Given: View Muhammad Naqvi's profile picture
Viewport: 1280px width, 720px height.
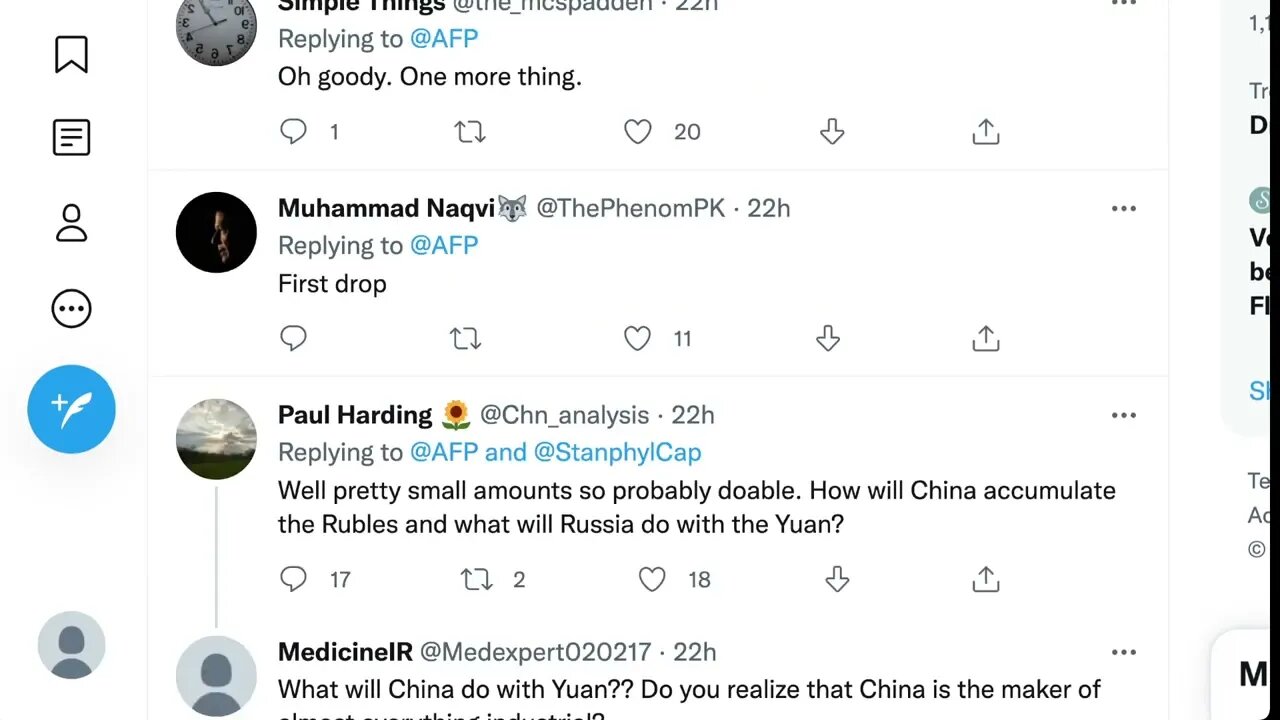Looking at the screenshot, I should pos(216,232).
